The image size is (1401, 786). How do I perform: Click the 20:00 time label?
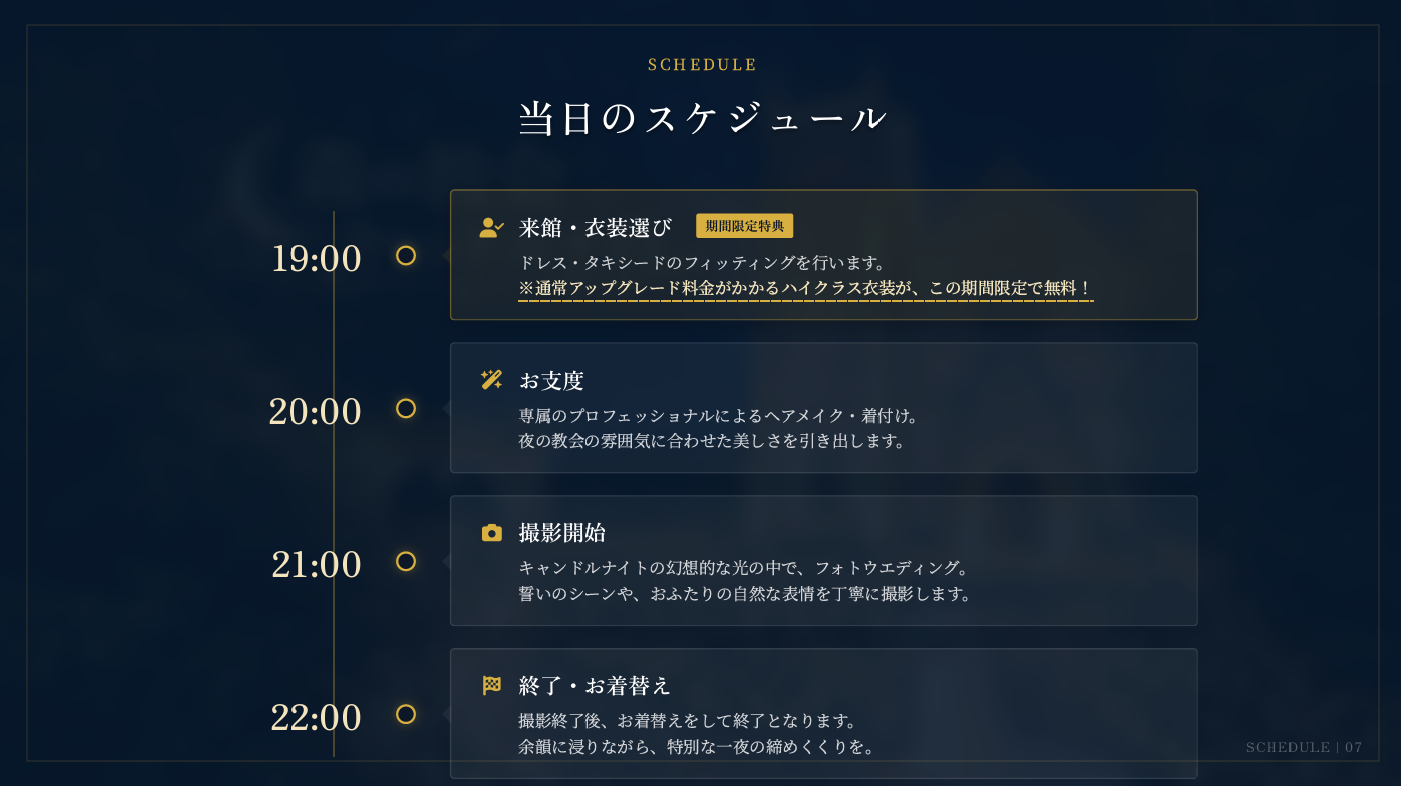315,412
